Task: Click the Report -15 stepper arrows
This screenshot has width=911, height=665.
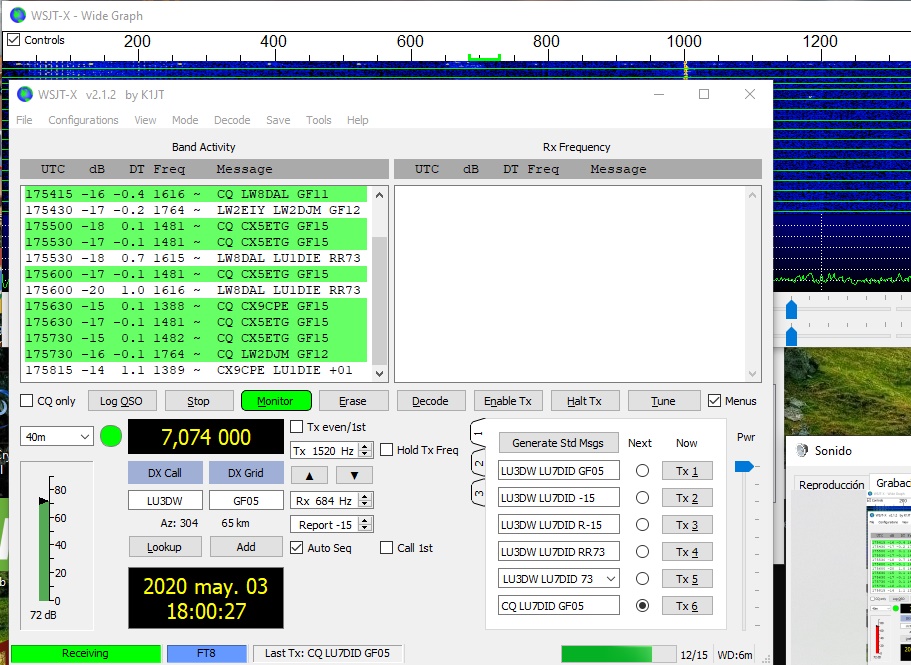Action: tap(365, 524)
